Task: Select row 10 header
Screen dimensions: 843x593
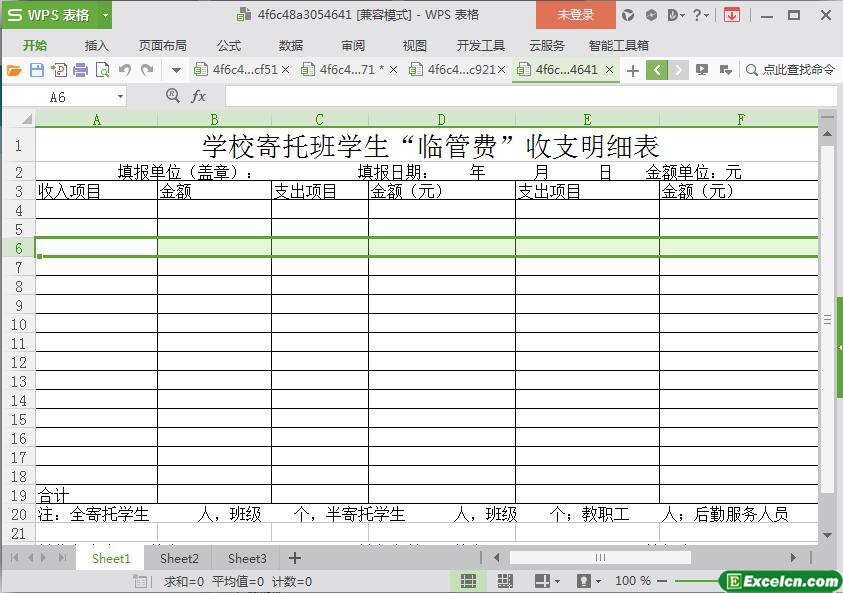Action: tap(19, 324)
